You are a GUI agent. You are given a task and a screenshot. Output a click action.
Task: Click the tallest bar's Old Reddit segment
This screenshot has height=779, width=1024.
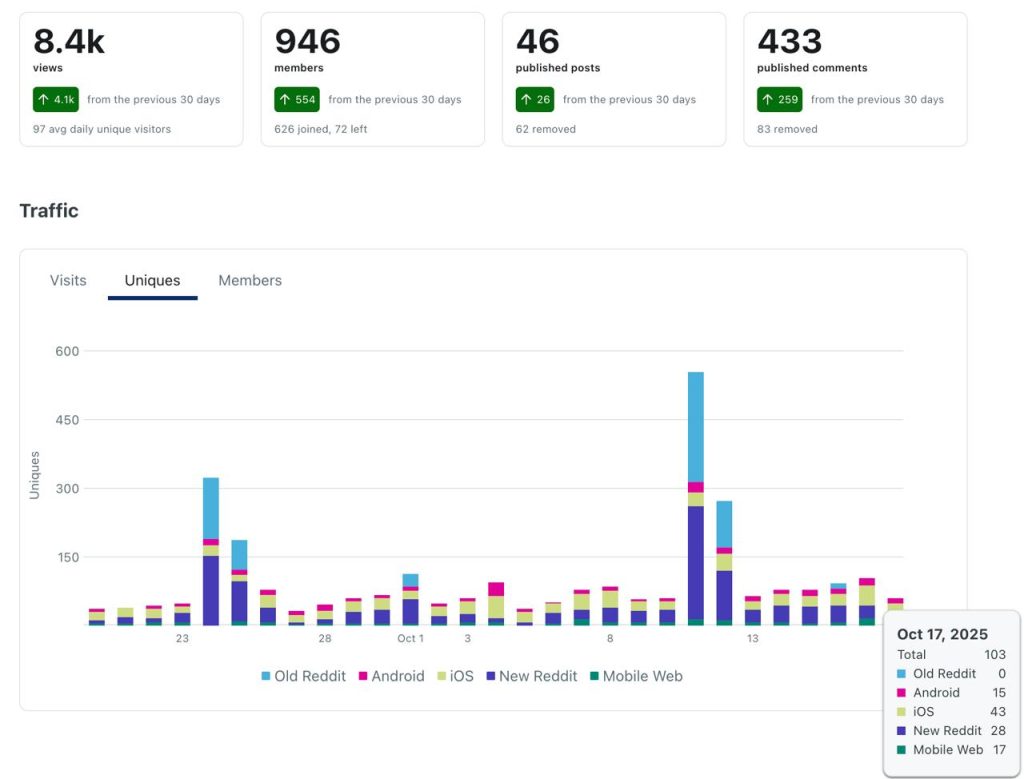(x=695, y=425)
